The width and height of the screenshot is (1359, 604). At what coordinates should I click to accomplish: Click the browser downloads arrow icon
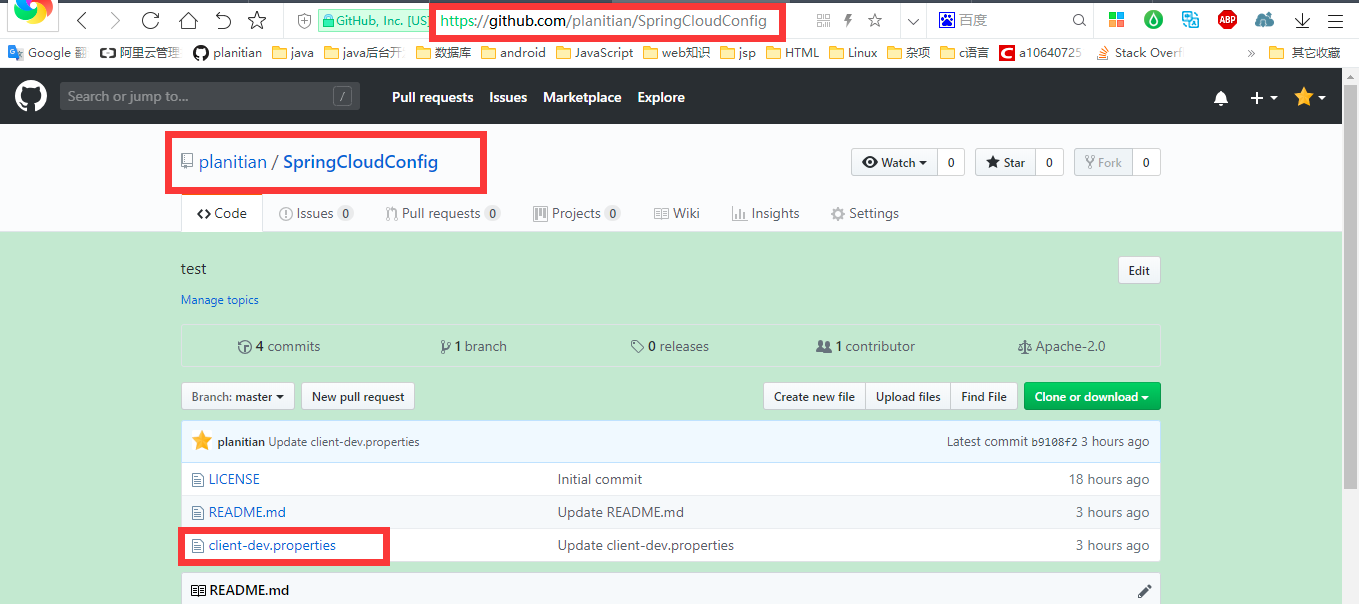pyautogui.click(x=1302, y=20)
